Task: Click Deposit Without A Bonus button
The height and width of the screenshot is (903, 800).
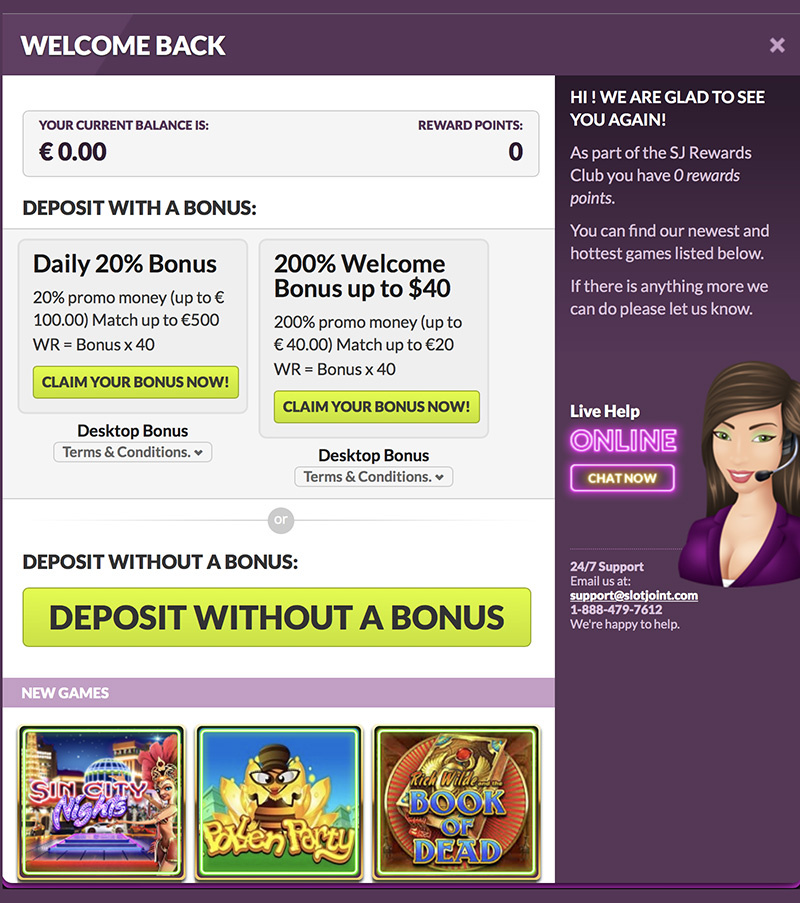Action: pos(276,617)
